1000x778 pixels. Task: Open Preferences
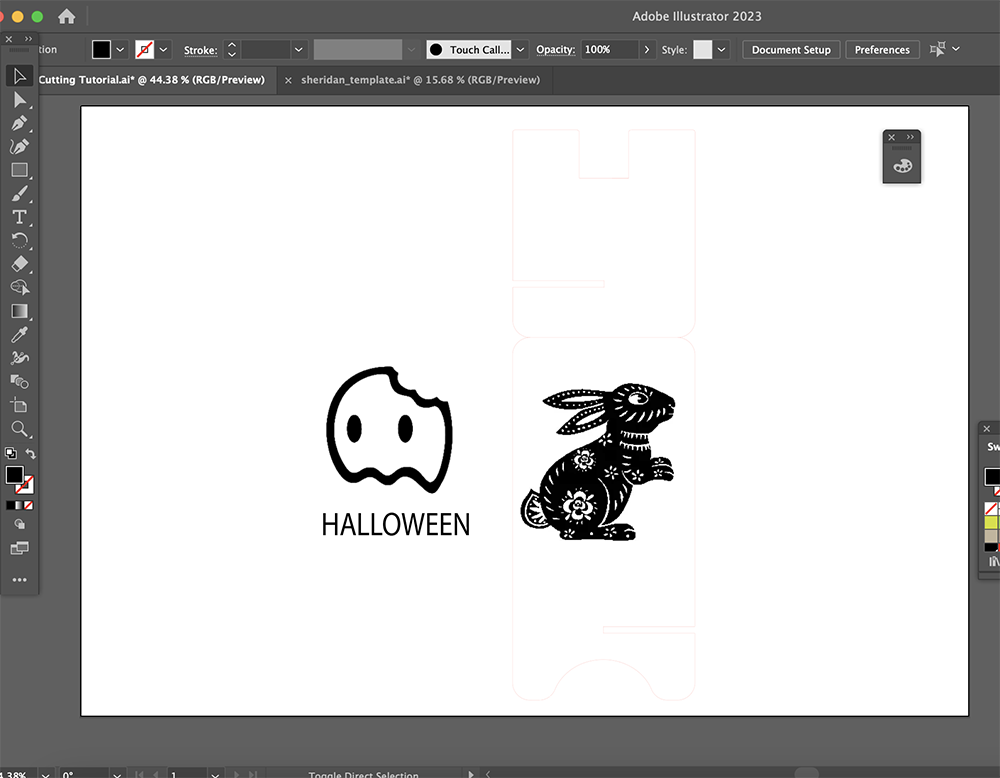[x=882, y=49]
